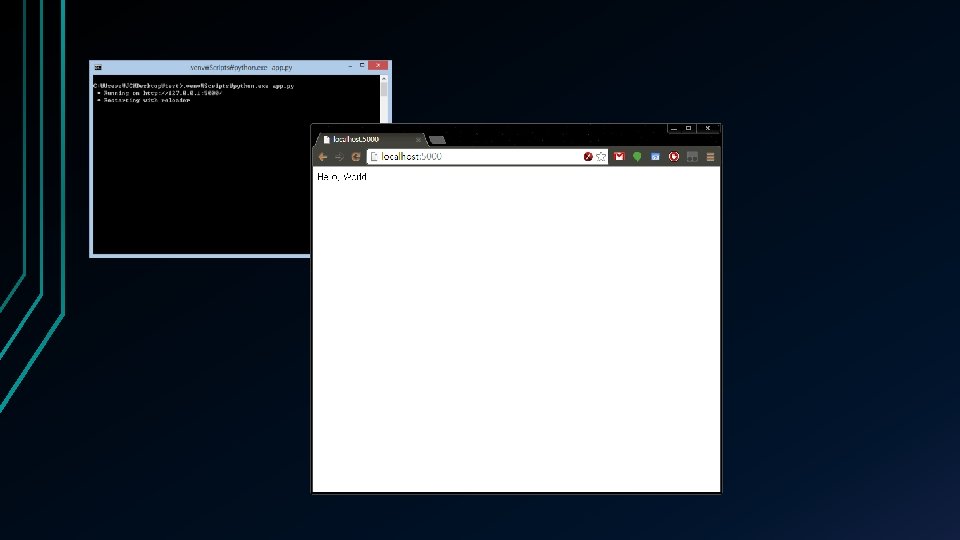Click the Running on http://127.0.0.1:5000/ line
The width and height of the screenshot is (960, 540).
point(159,93)
